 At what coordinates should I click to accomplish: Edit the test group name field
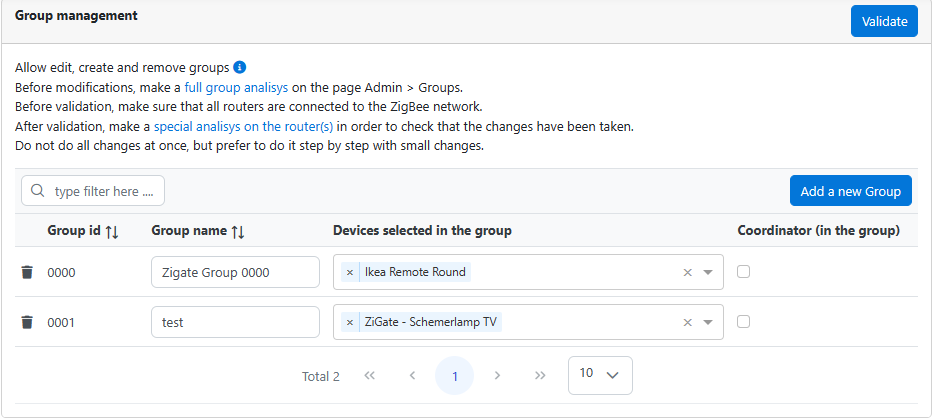tap(235, 322)
